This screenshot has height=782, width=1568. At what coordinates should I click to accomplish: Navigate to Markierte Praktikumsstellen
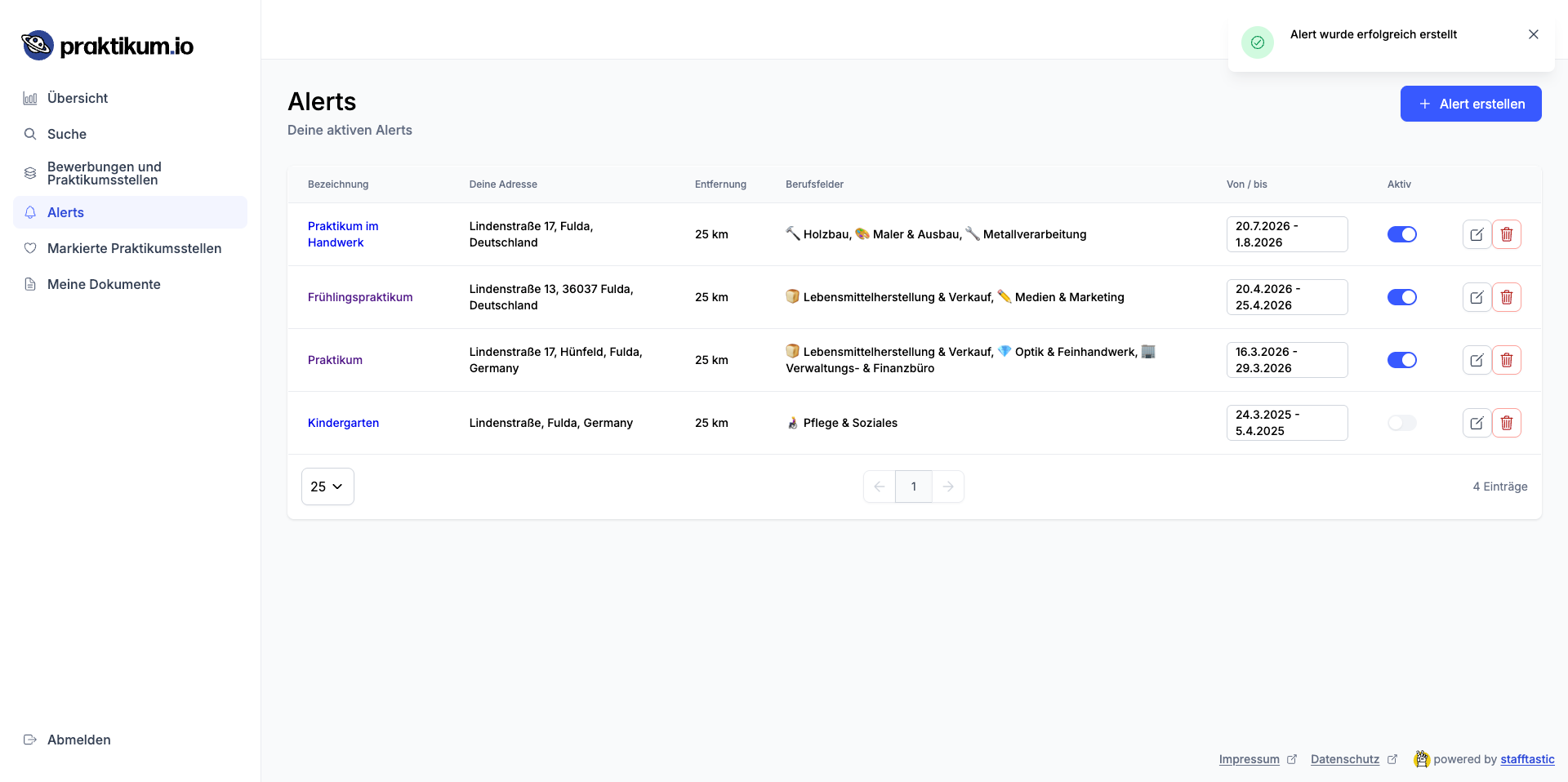point(134,248)
